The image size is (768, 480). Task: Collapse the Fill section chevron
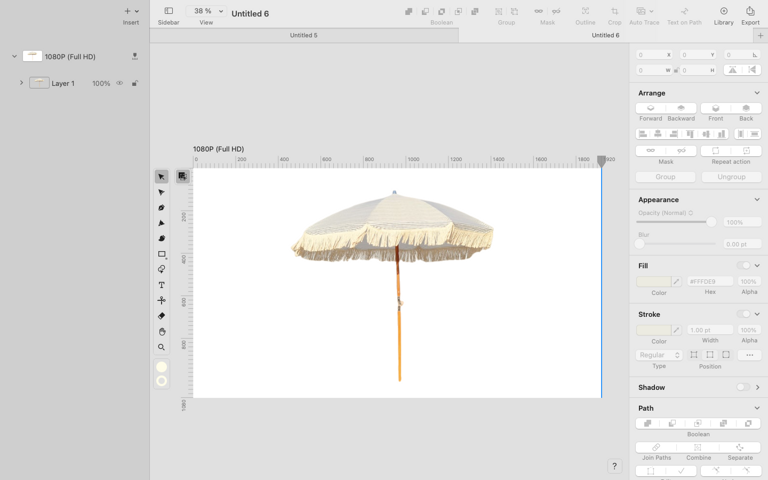point(757,265)
